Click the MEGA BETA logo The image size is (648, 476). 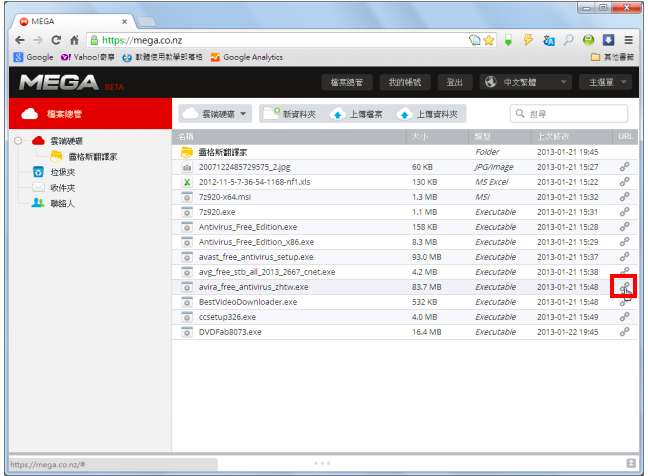tap(71, 83)
